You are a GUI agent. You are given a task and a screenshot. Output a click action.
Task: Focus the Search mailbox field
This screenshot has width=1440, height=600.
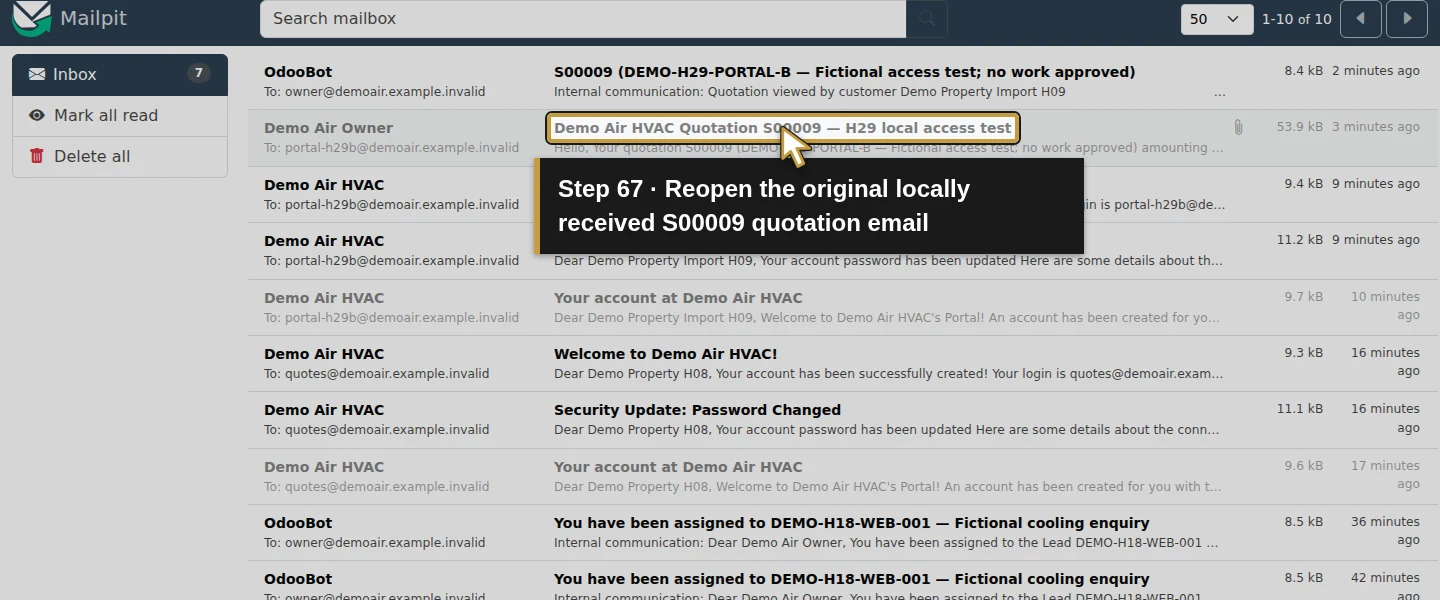point(583,19)
